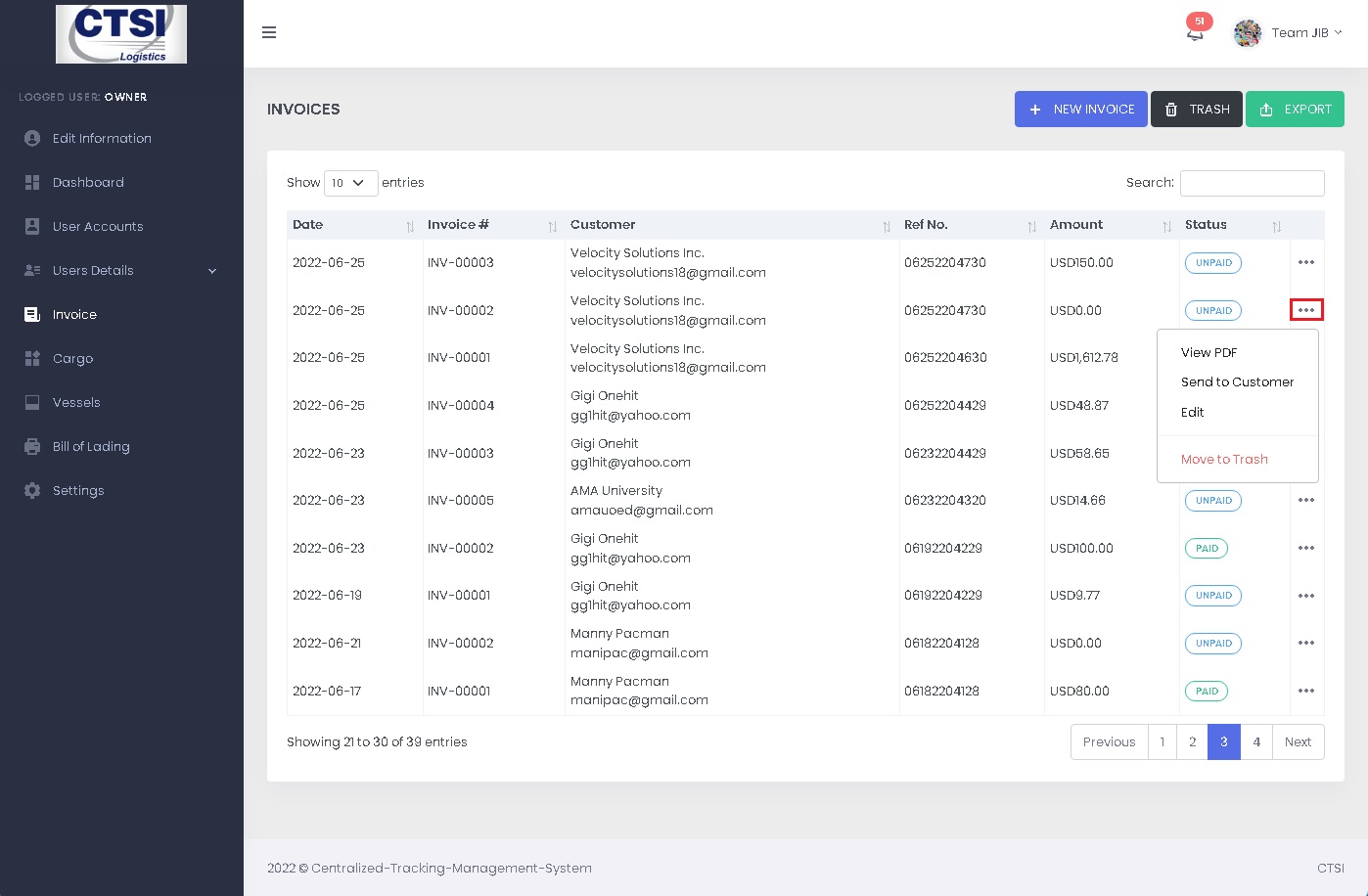
Task: Open Settings gear in the sidebar
Action: (32, 491)
